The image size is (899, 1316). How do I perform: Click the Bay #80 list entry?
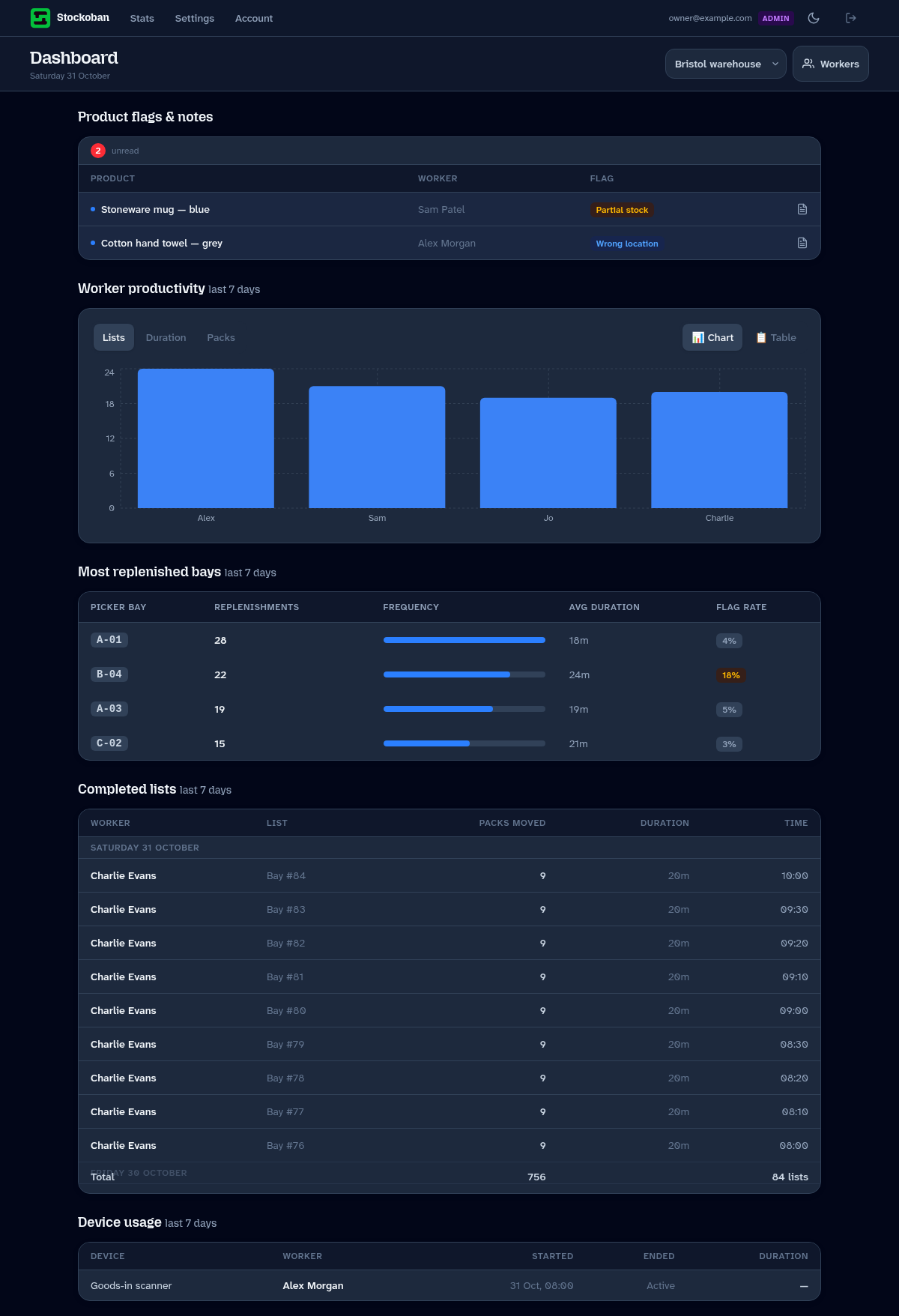(x=286, y=1010)
